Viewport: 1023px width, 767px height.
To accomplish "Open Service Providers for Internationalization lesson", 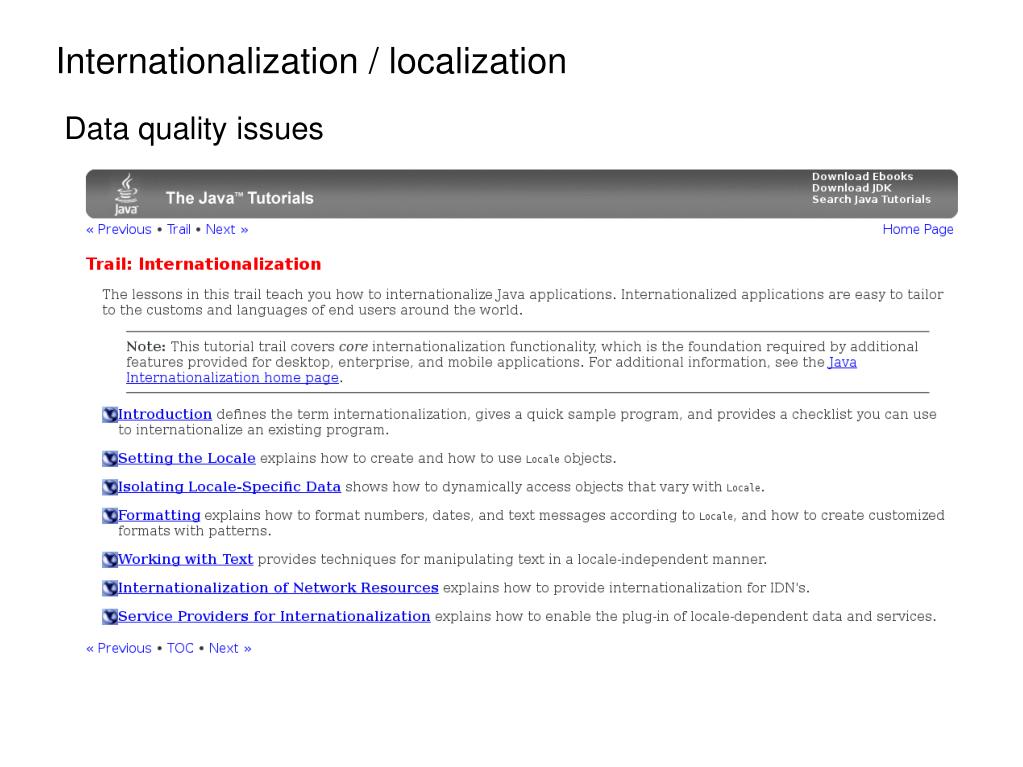I will (x=274, y=616).
